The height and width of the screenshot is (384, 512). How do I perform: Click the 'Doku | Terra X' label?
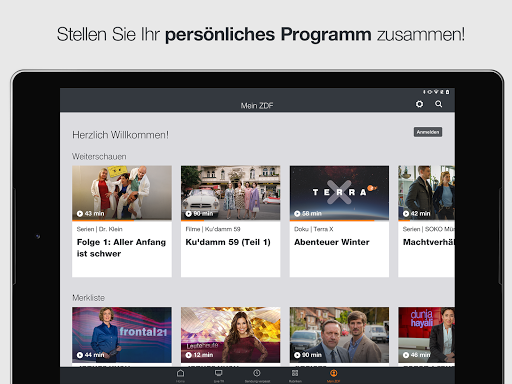[314, 229]
